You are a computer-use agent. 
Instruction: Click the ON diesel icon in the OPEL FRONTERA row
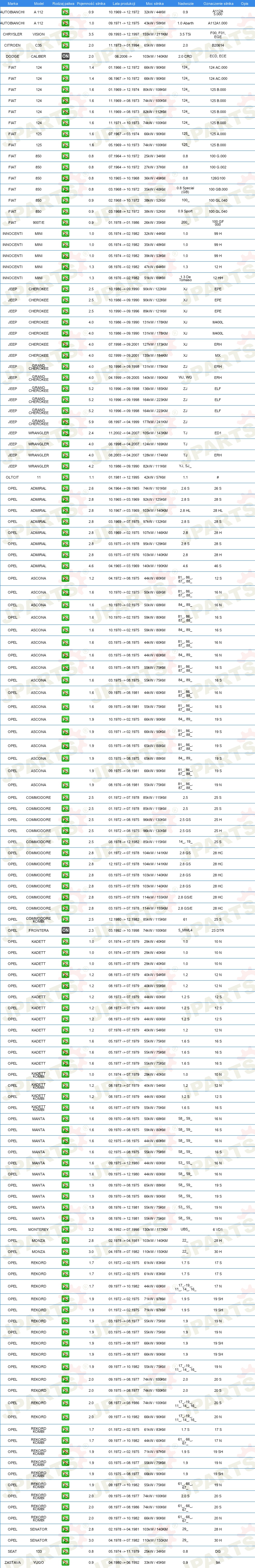coord(65,930)
